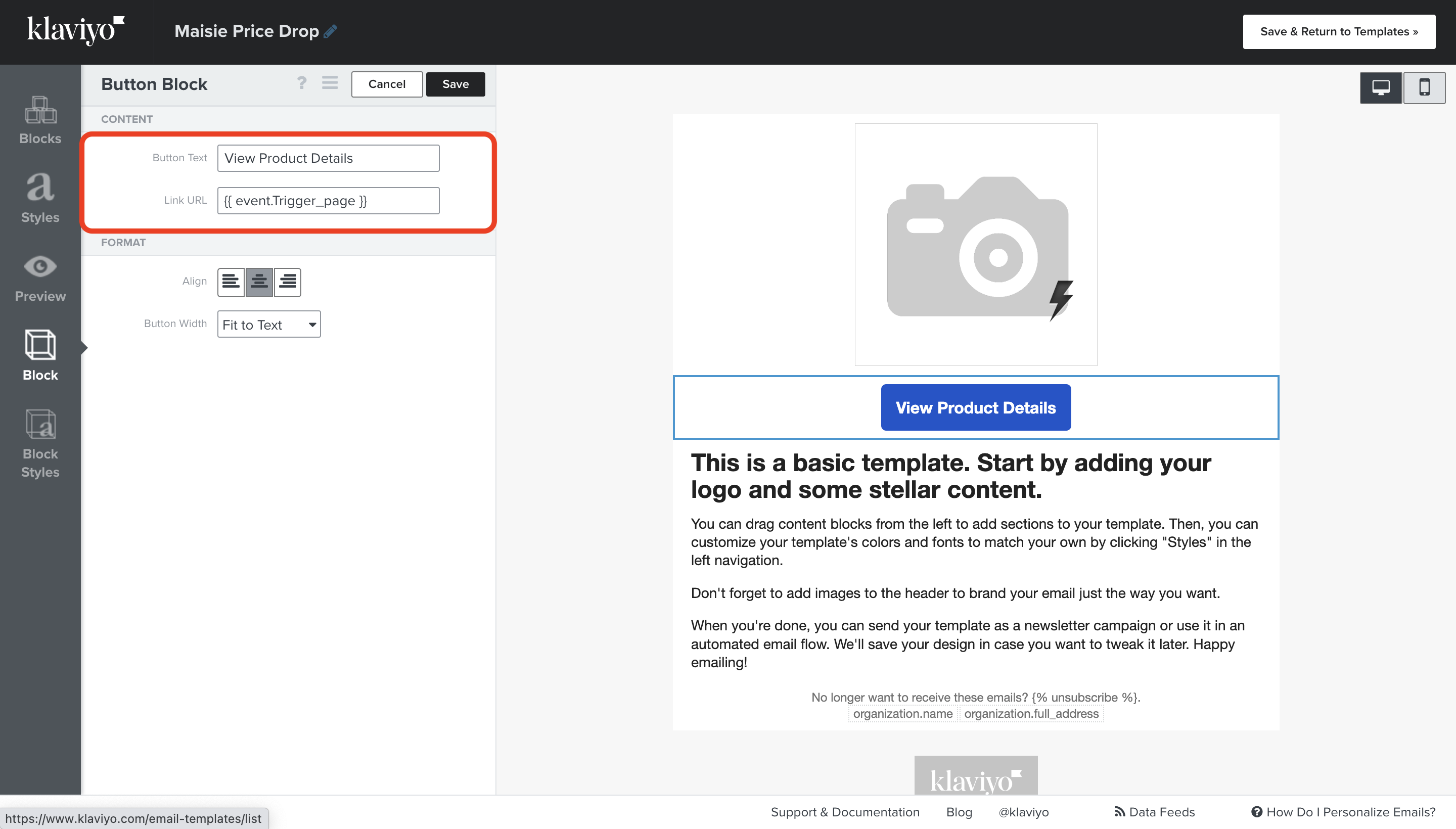Image resolution: width=1456 pixels, height=829 pixels.
Task: Open the Preview eye icon
Action: 40,278
